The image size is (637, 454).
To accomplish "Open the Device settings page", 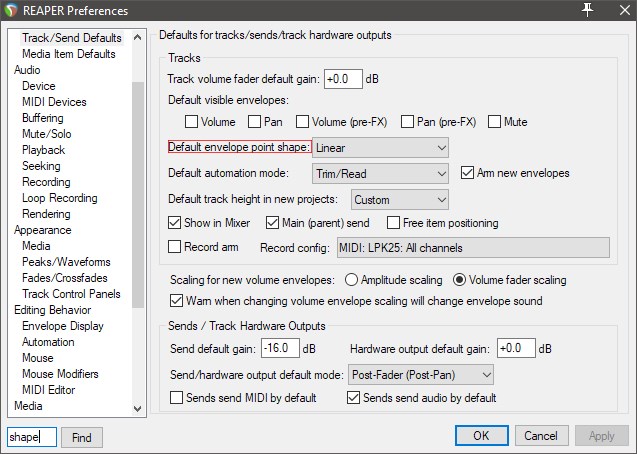I will 39,86.
